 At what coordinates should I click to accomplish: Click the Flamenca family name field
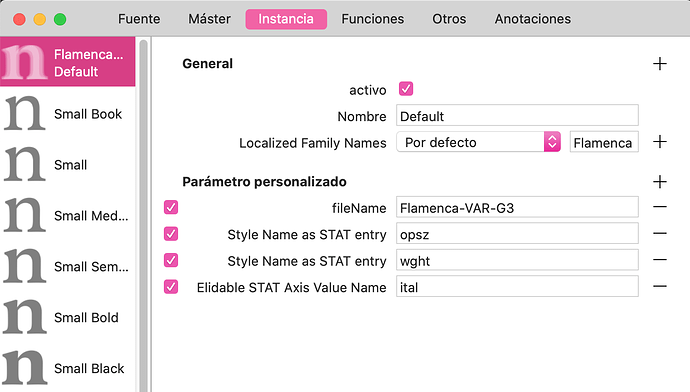[x=604, y=142]
